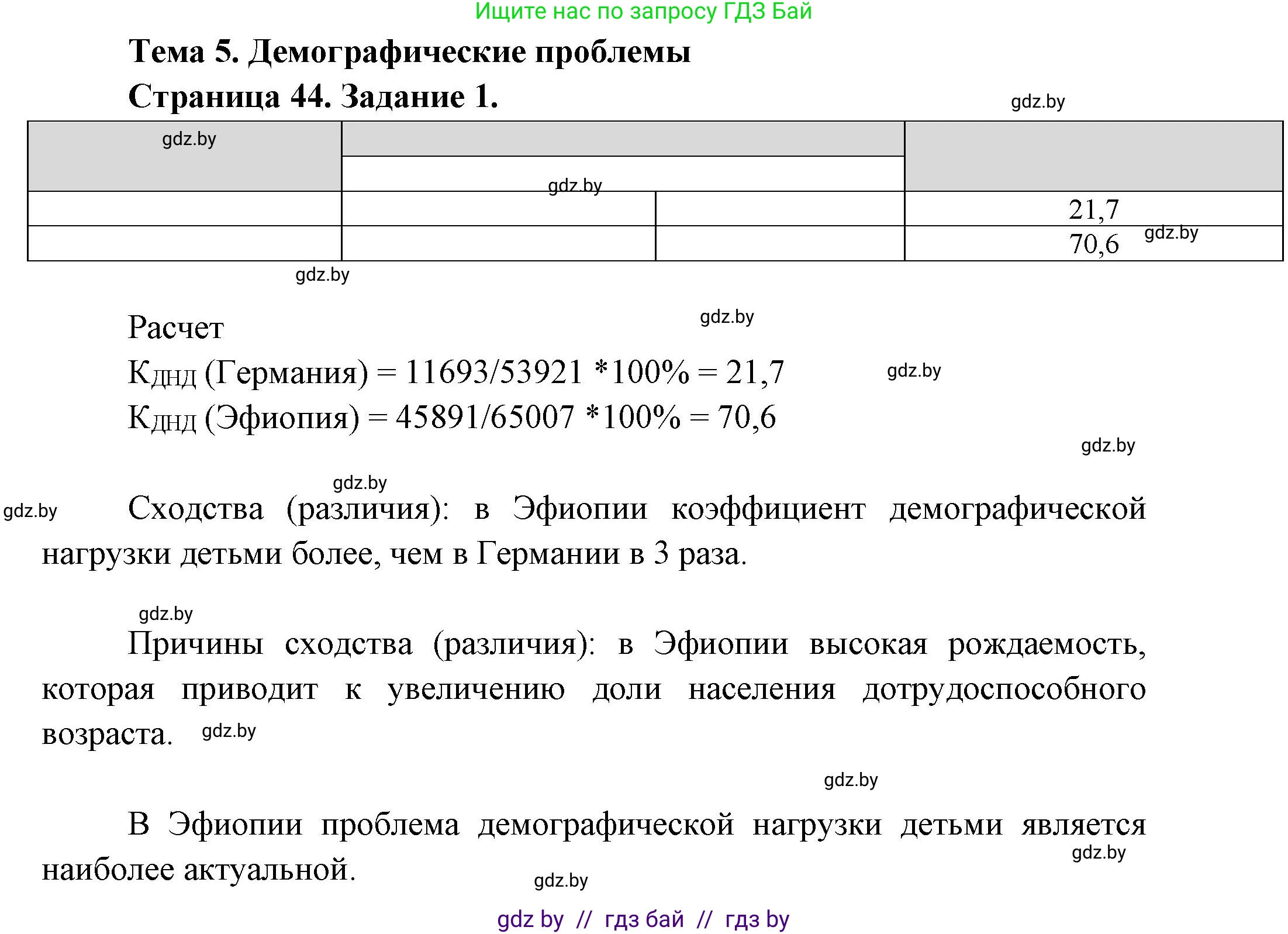Click the green 'Ищите нас по запросу ГДЗ Бай' banner
Viewport: 1288px width, 934px height.
pyautogui.click(x=643, y=13)
